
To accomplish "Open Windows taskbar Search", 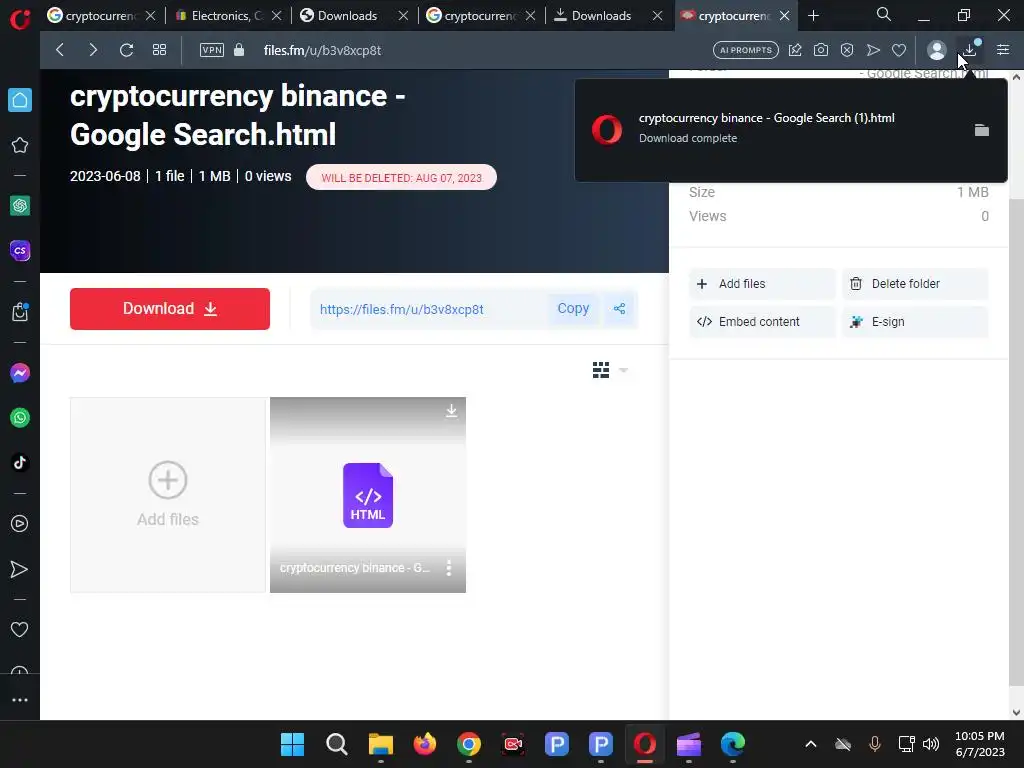I will (x=336, y=744).
